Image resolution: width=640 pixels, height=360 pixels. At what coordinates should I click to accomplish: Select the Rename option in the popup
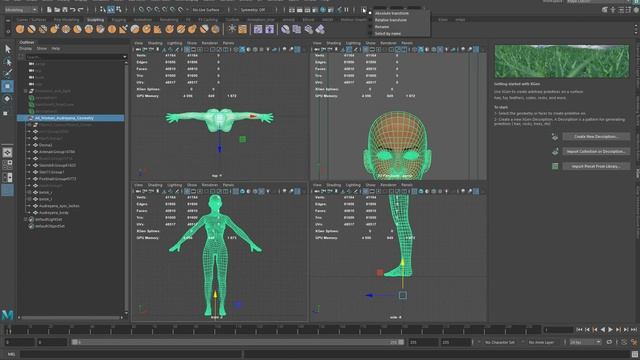pyautogui.click(x=382, y=27)
